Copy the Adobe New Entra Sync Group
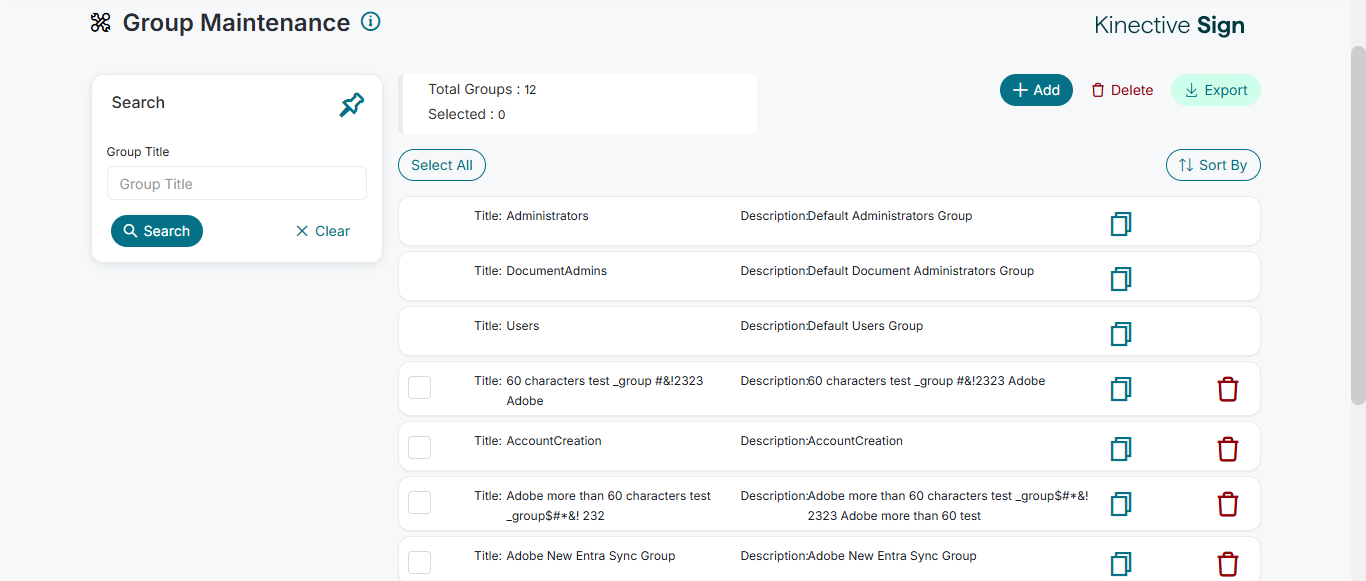This screenshot has width=1366, height=581. coord(1121,564)
